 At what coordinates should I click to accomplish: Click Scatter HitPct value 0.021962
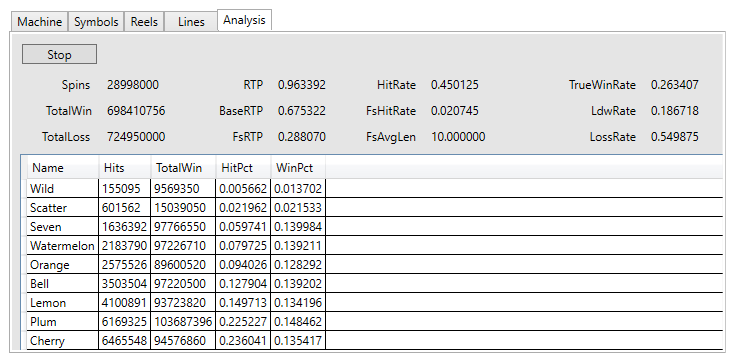(x=243, y=208)
